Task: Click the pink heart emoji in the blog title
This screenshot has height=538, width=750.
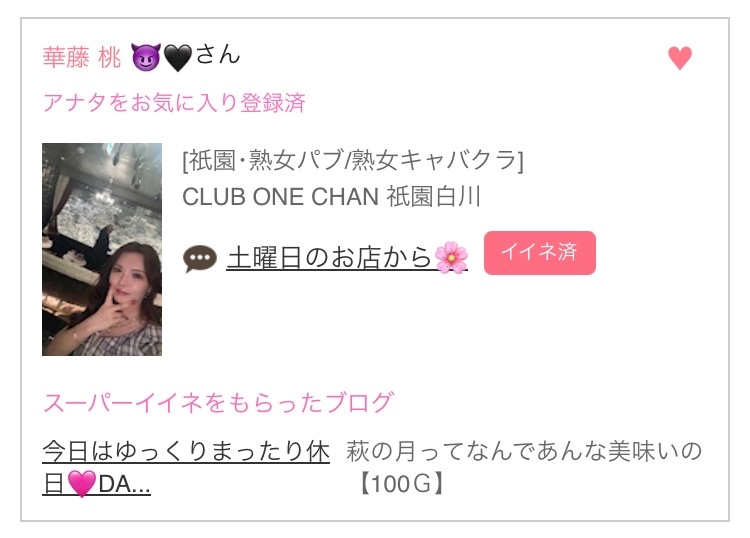Action: point(81,484)
